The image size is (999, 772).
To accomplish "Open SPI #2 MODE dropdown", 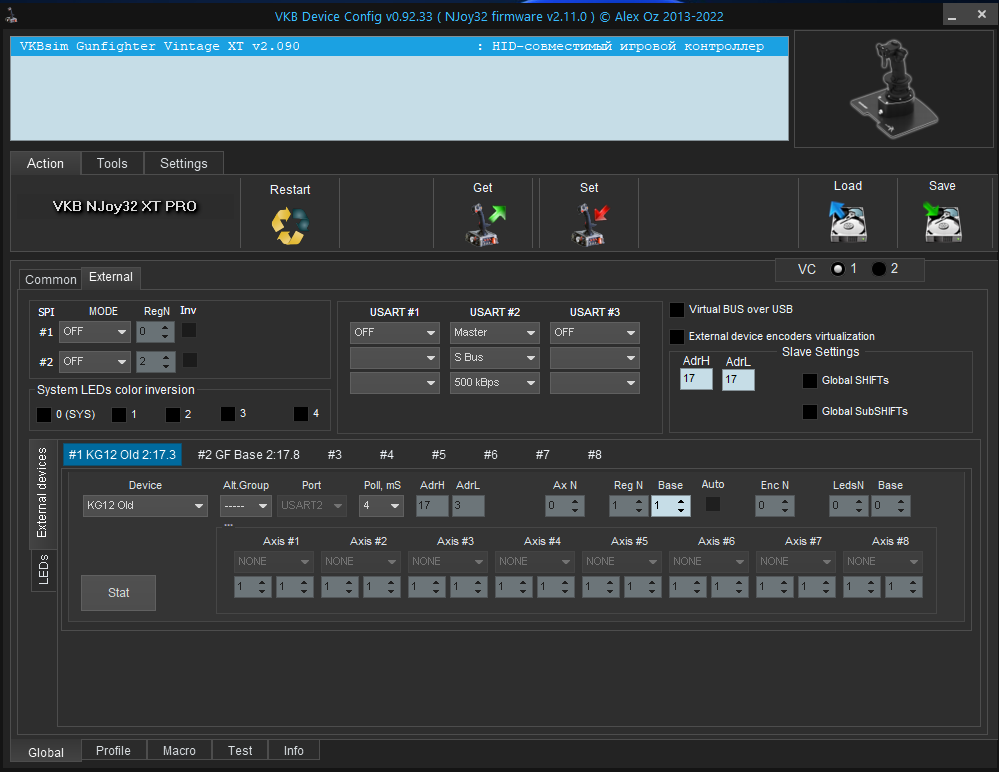I will tap(94, 362).
